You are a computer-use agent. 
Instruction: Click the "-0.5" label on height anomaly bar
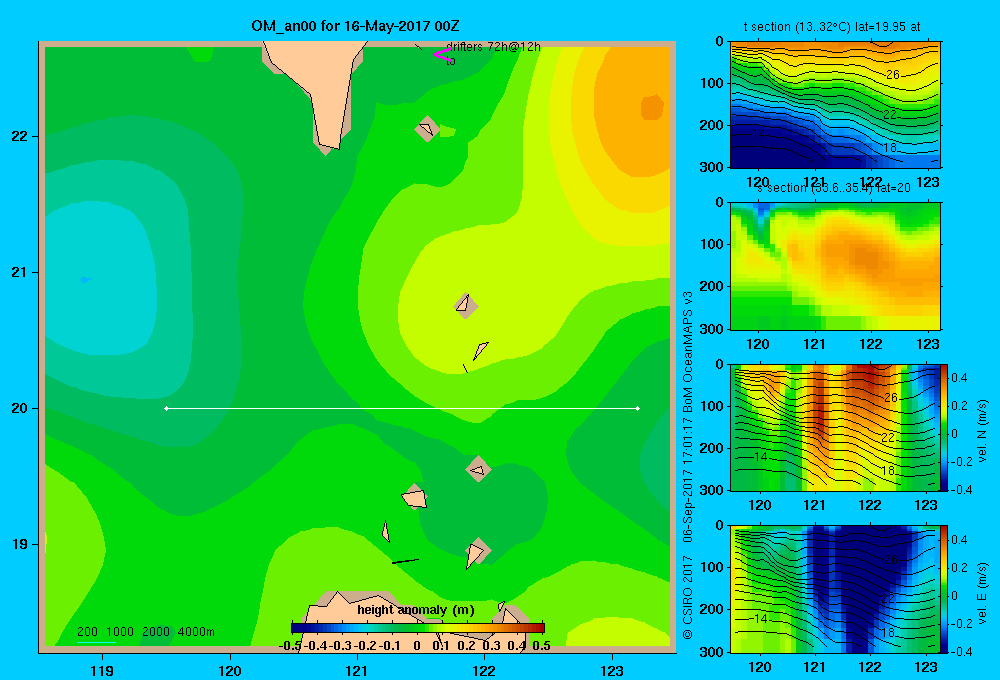coord(290,646)
